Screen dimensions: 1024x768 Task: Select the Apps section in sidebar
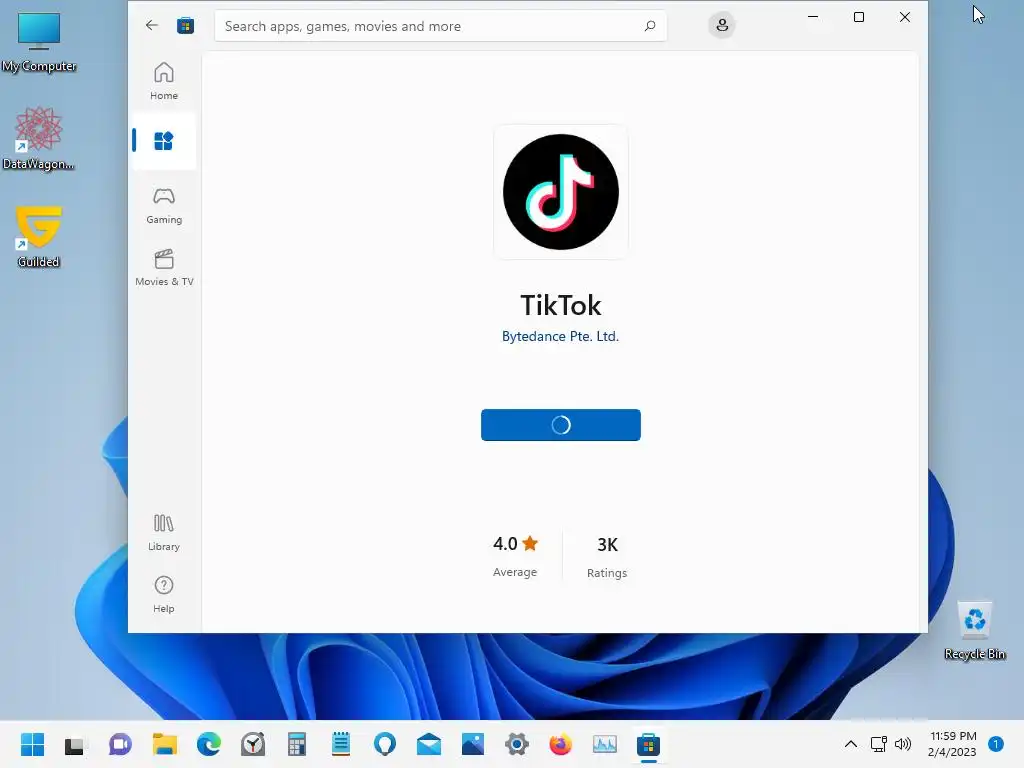pyautogui.click(x=164, y=140)
